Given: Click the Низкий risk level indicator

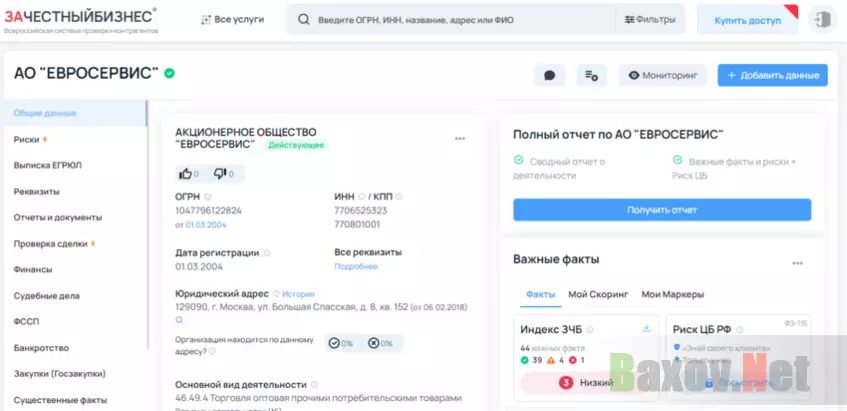Looking at the screenshot, I should (x=586, y=383).
